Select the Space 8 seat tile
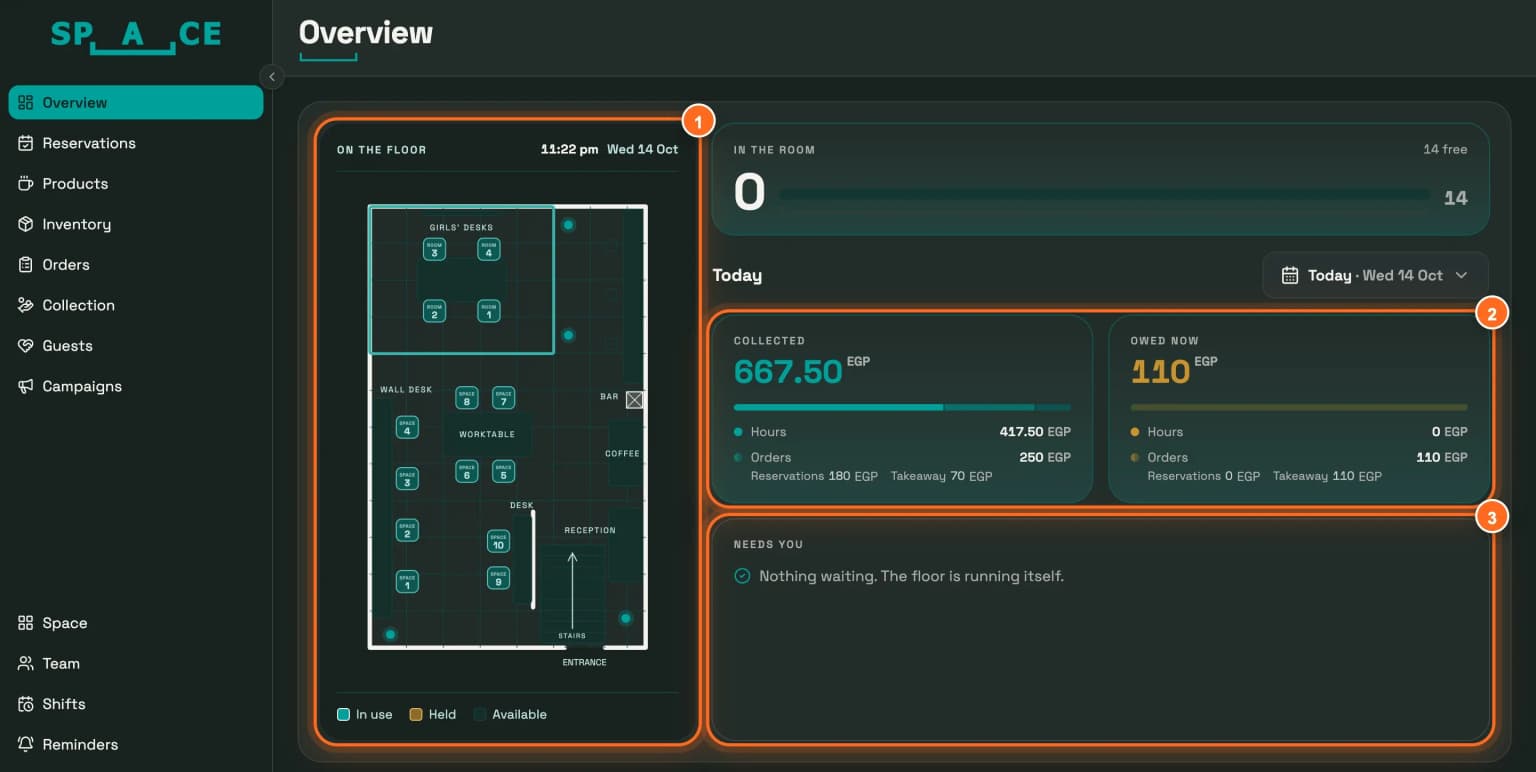The image size is (1536, 772). [x=467, y=398]
